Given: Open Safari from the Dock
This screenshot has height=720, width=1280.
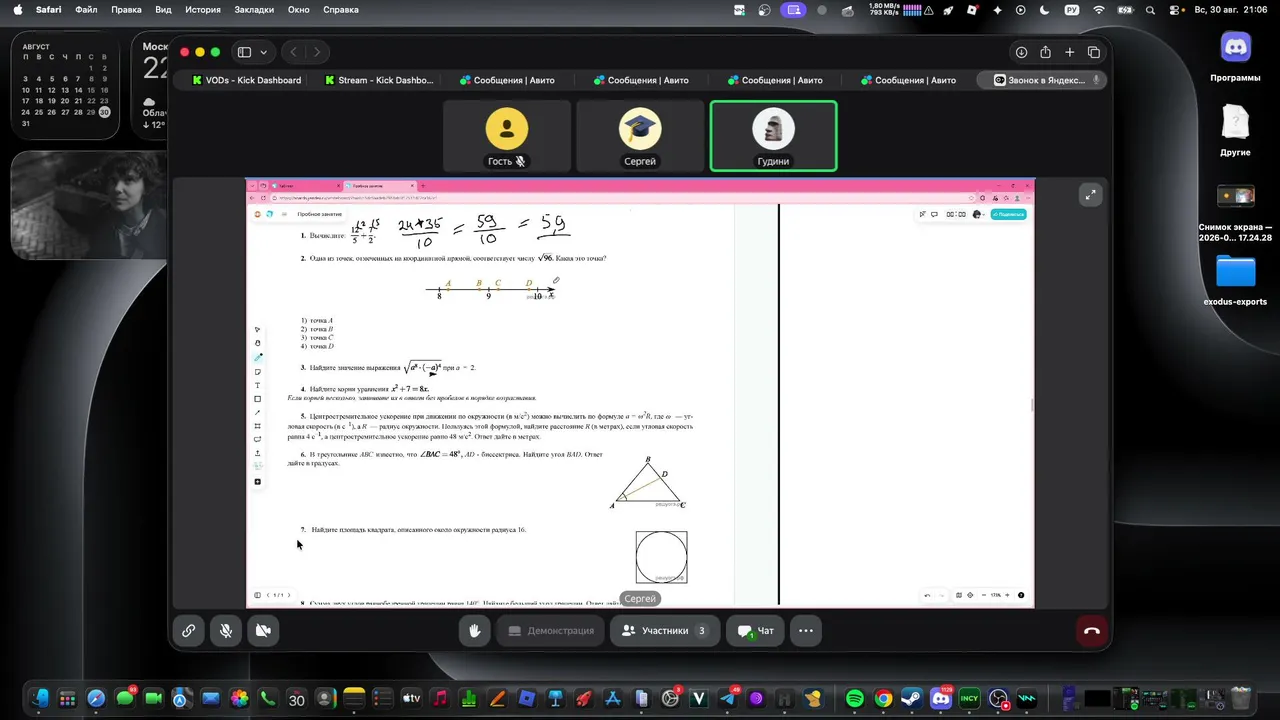Looking at the screenshot, I should tap(96, 699).
